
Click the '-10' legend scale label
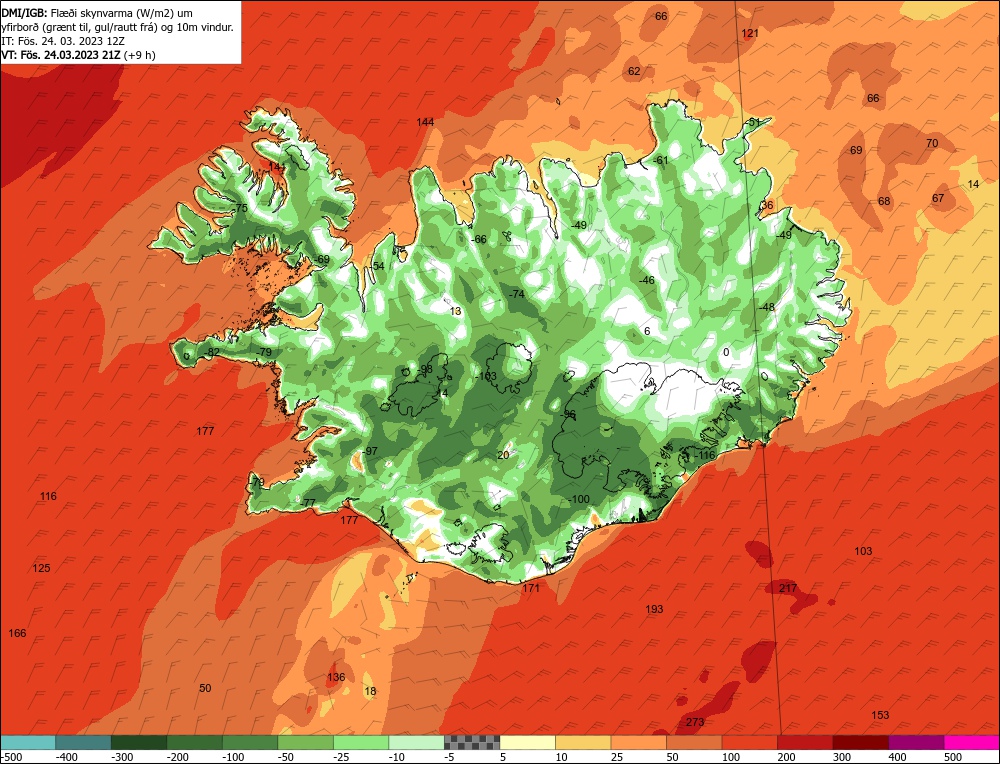[398, 757]
